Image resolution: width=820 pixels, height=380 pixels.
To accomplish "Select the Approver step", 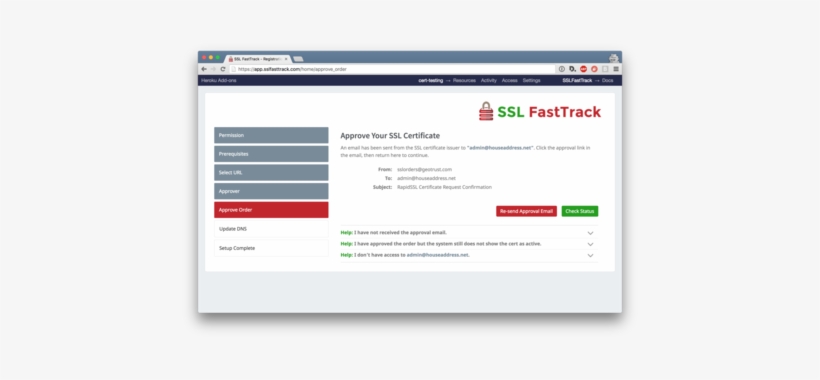I will point(271,191).
